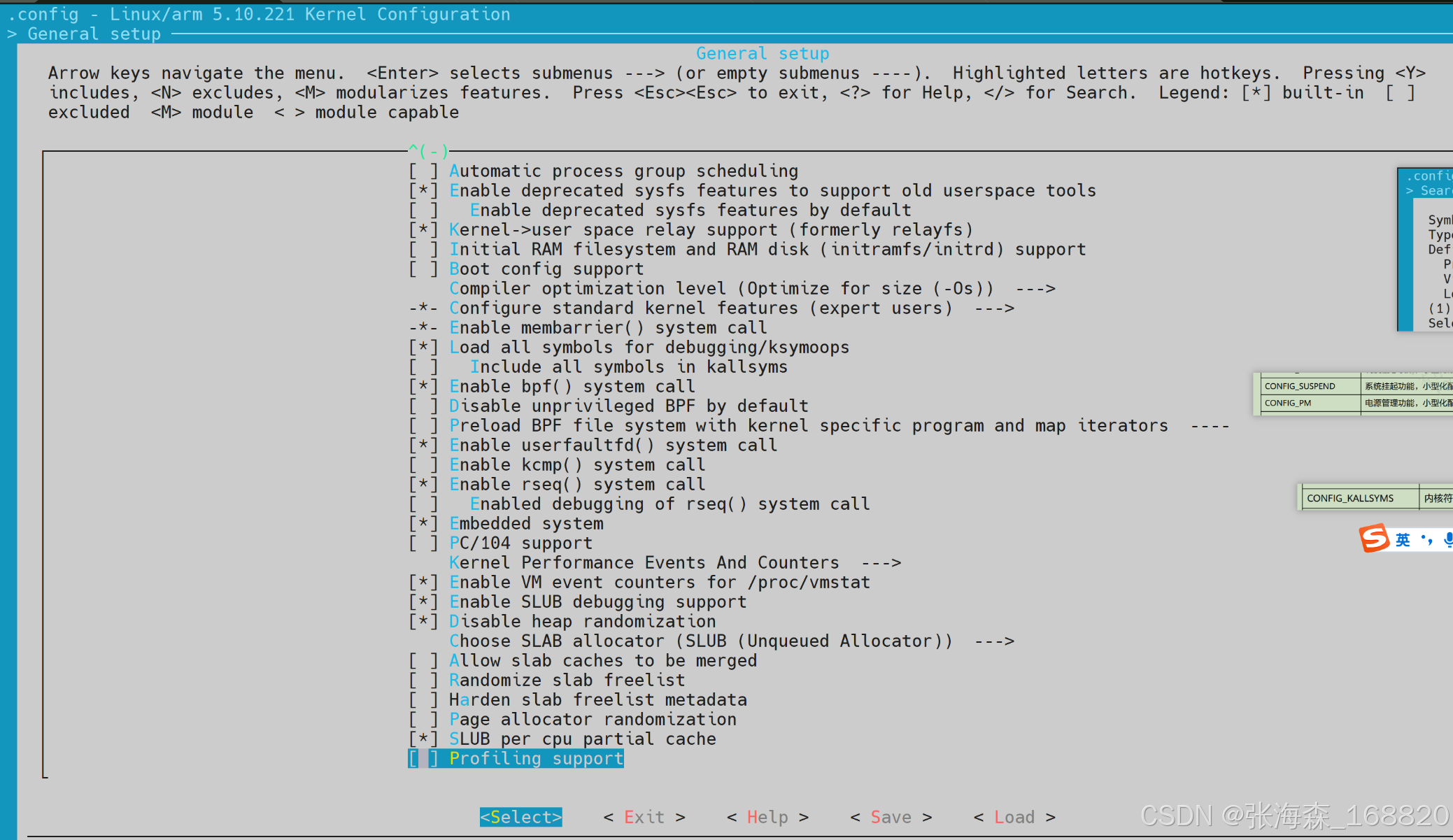Click the Sogou English mode indicator

click(1403, 539)
